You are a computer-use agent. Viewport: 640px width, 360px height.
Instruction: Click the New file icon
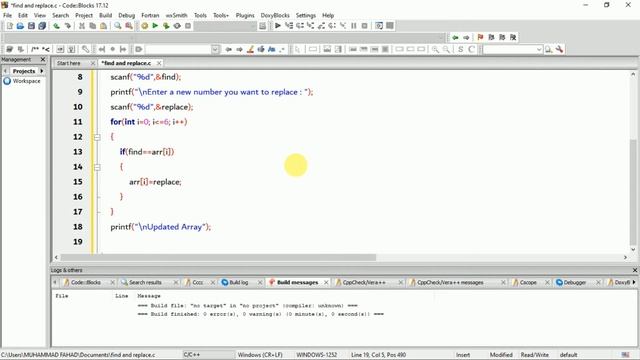tap(9, 26)
